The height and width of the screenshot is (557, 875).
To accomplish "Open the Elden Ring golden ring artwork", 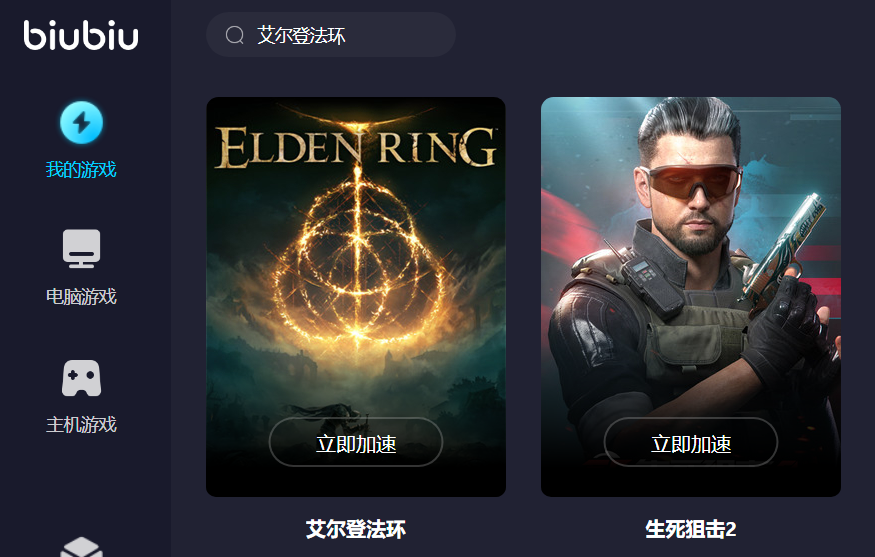I will coord(357,262).
